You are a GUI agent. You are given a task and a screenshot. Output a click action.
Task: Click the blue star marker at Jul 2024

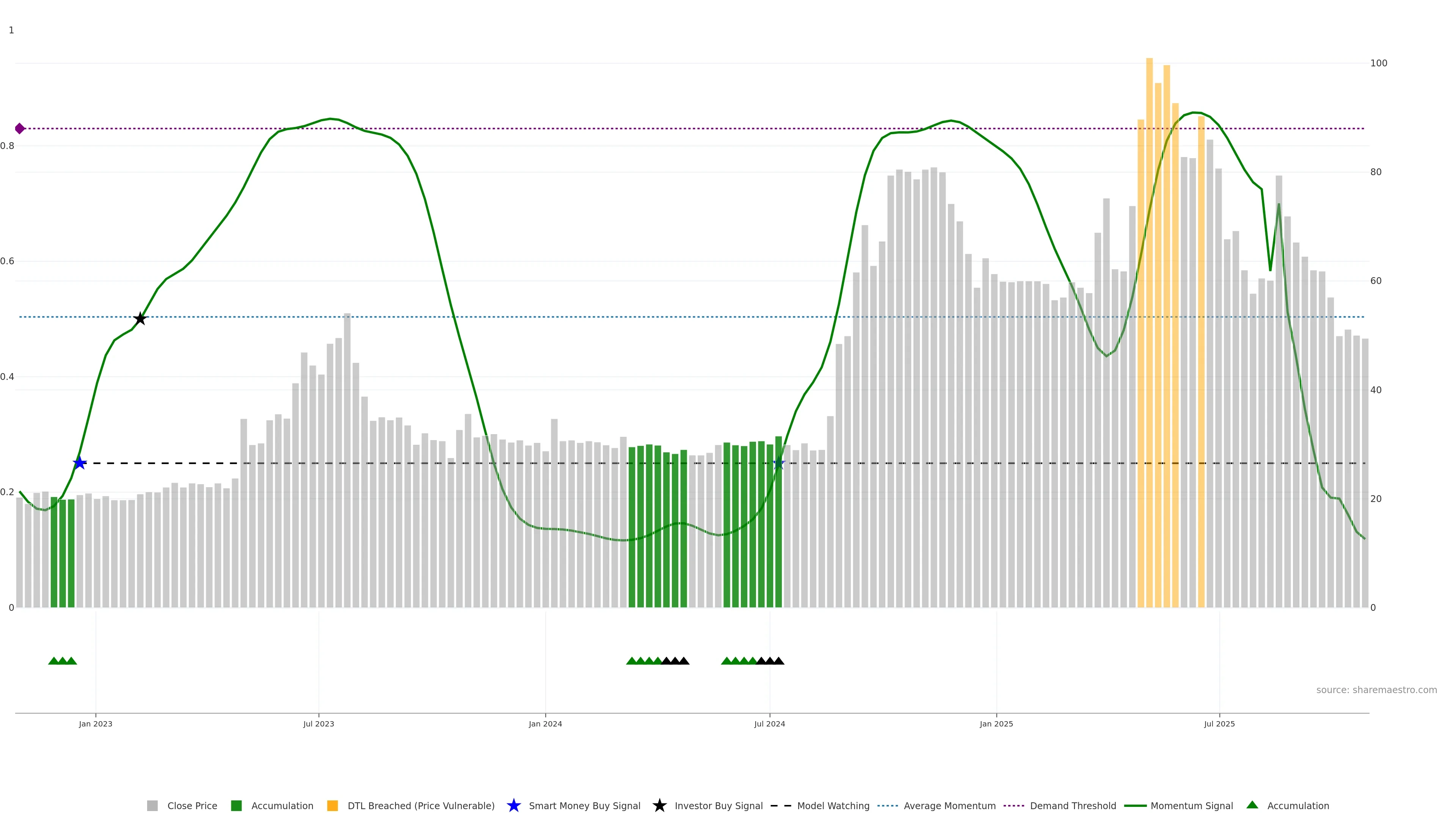[778, 463]
